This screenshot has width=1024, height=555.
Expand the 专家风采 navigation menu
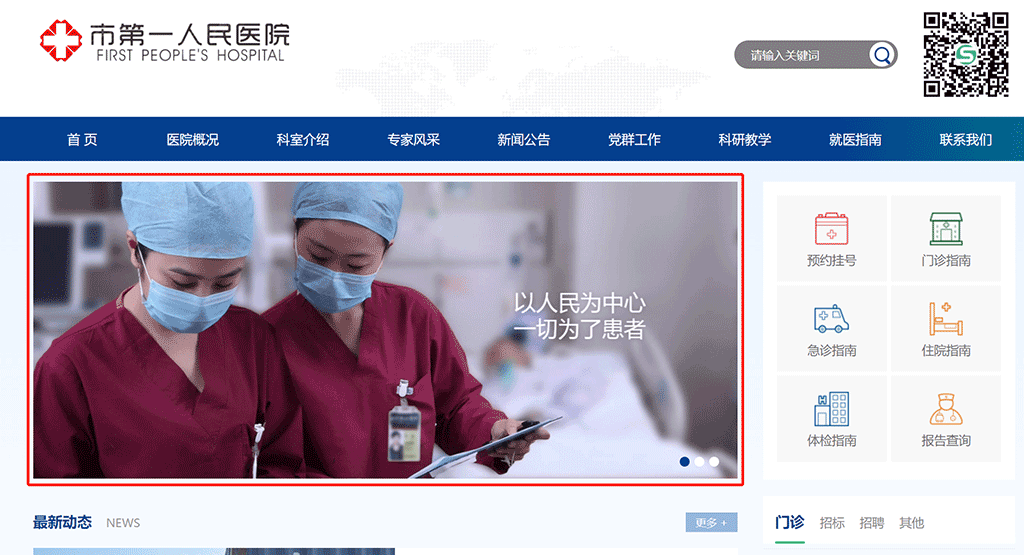413,140
